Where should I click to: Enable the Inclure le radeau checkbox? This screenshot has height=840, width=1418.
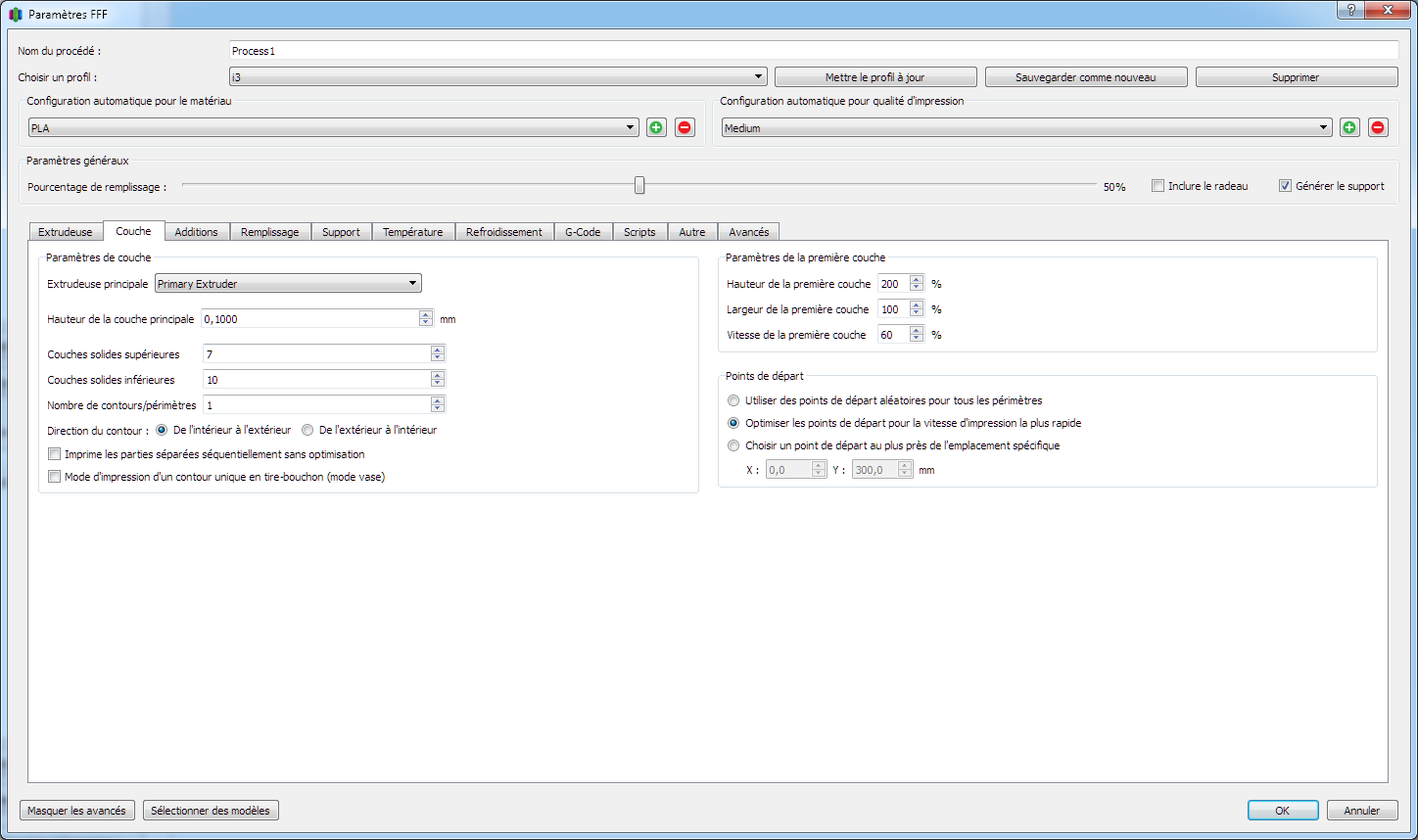[1158, 186]
